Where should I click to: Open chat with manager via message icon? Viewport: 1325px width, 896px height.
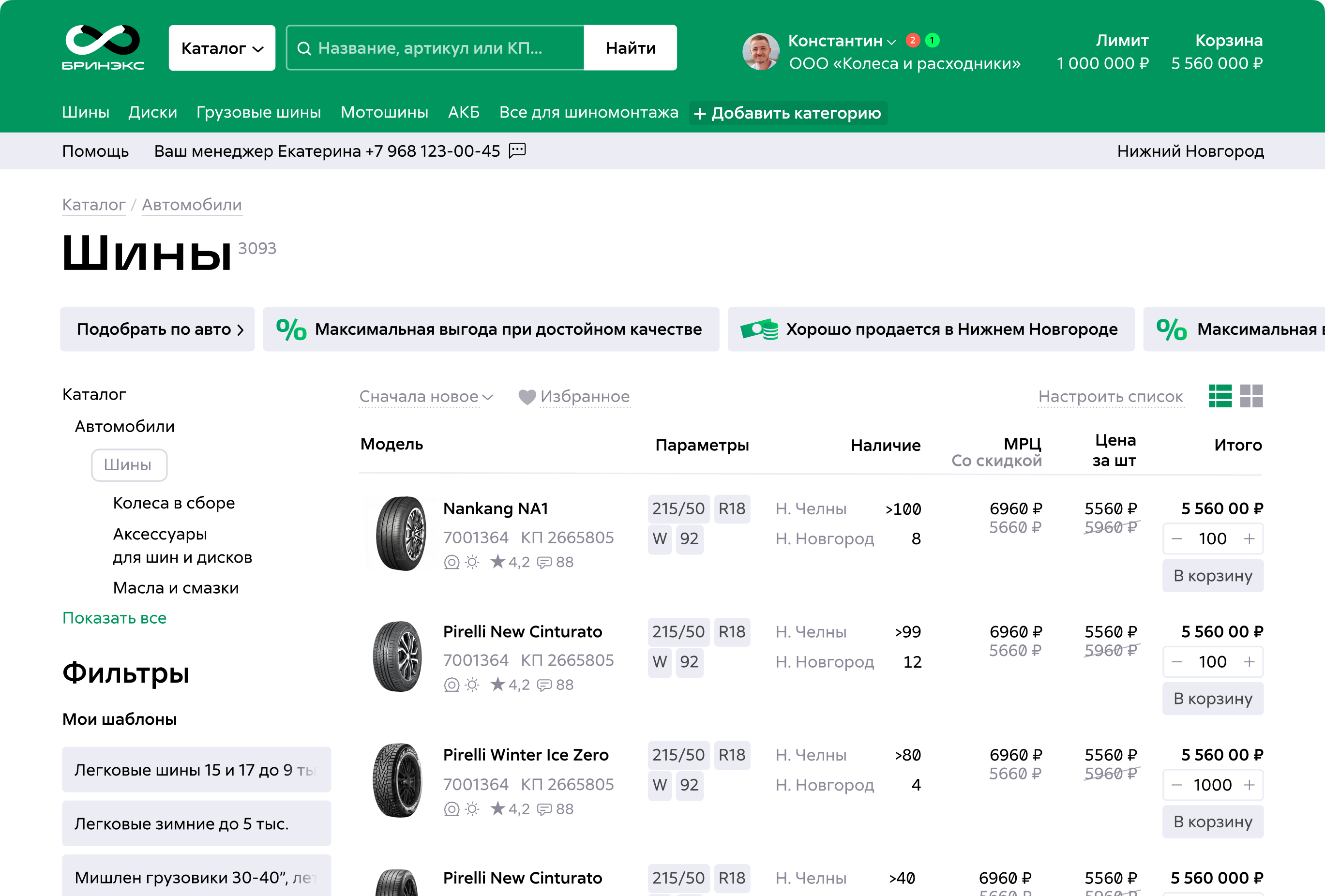[517, 150]
